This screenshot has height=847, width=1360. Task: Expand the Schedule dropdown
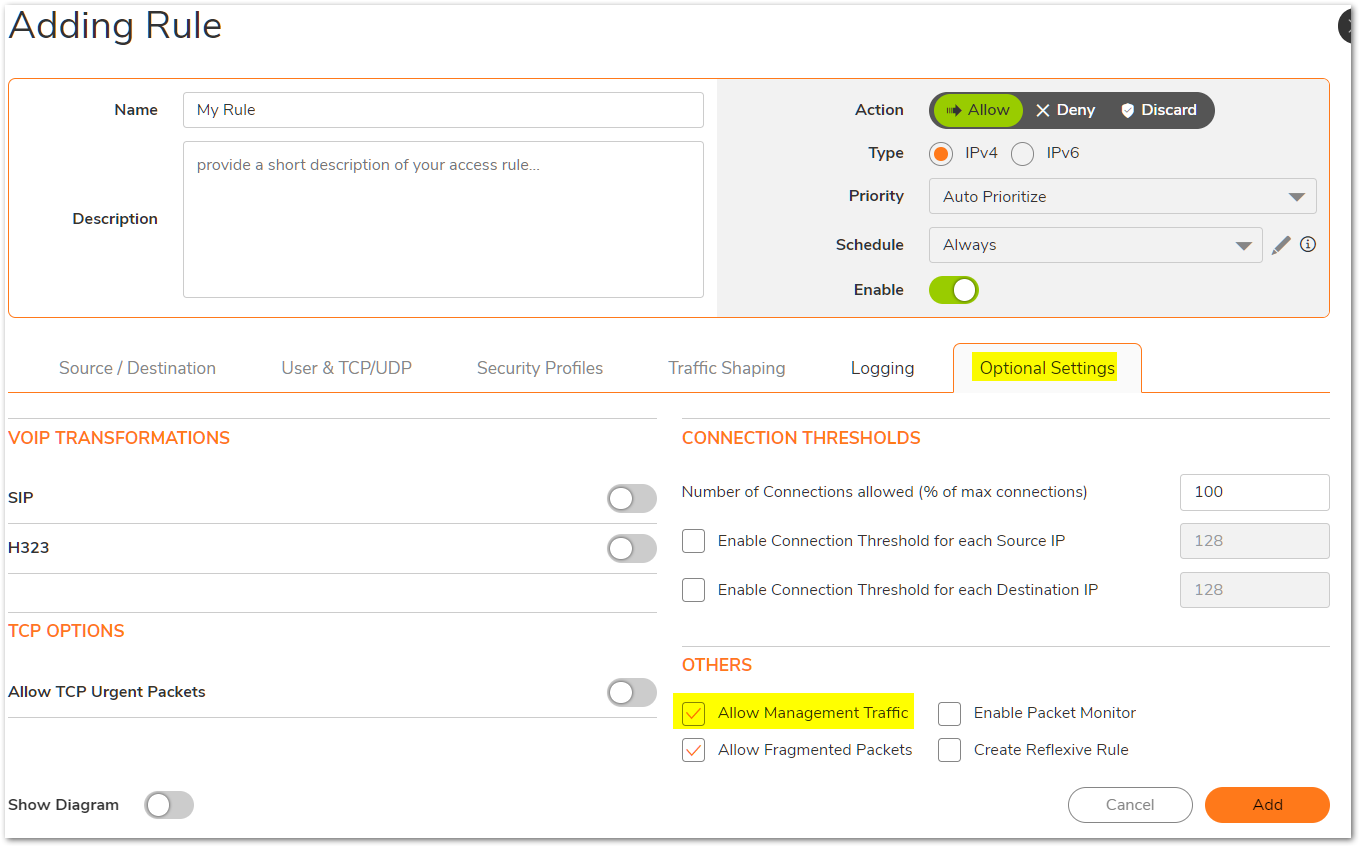pos(1095,245)
